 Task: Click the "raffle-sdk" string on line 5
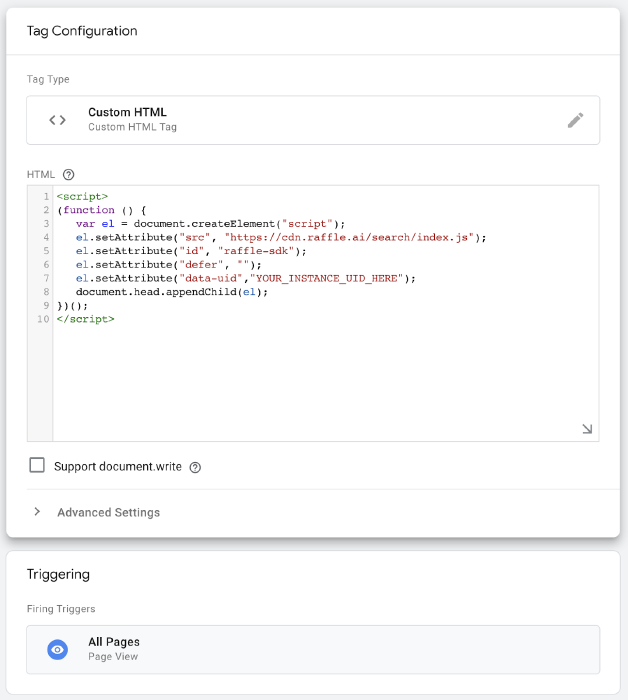256,251
